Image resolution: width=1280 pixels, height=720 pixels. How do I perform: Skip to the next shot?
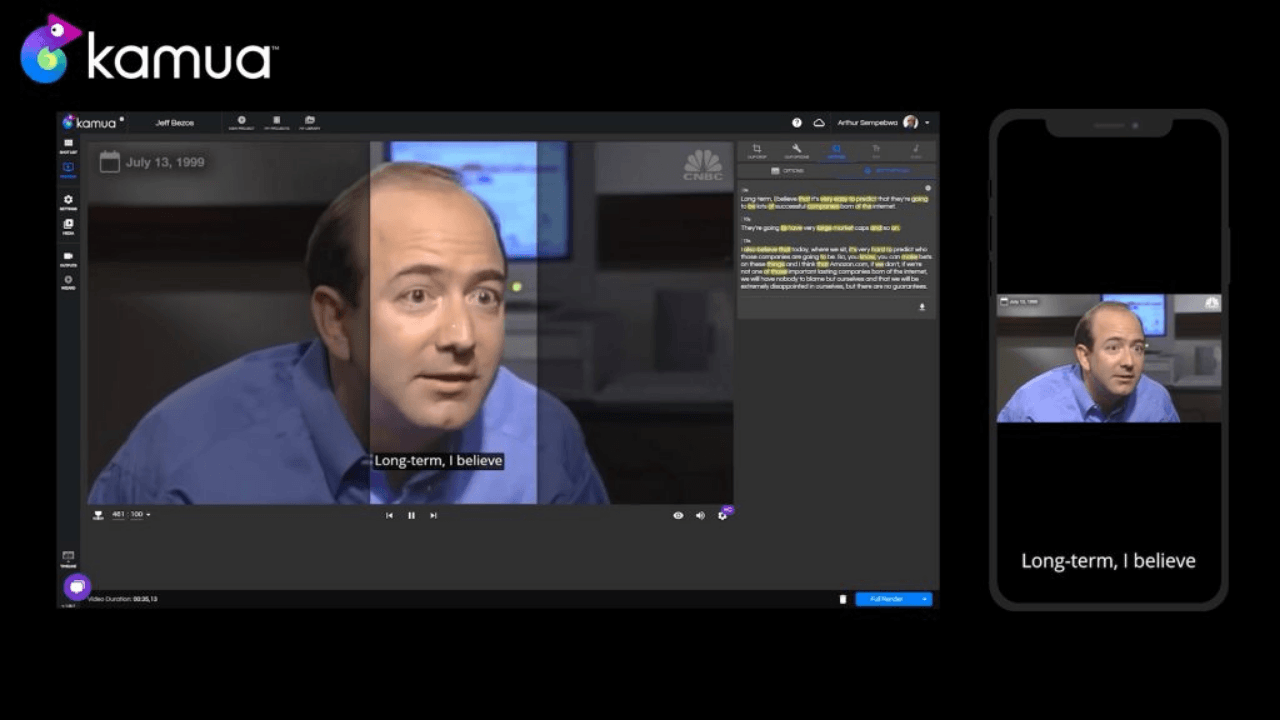pos(433,515)
